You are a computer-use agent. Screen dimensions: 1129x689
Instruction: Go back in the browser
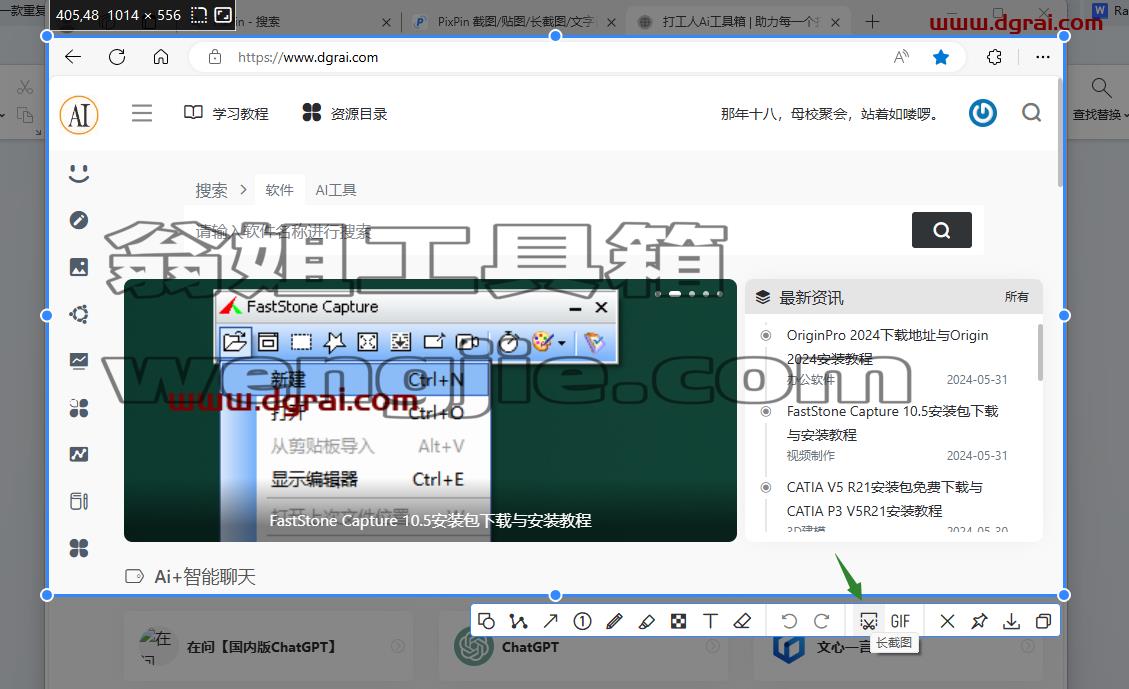(73, 57)
